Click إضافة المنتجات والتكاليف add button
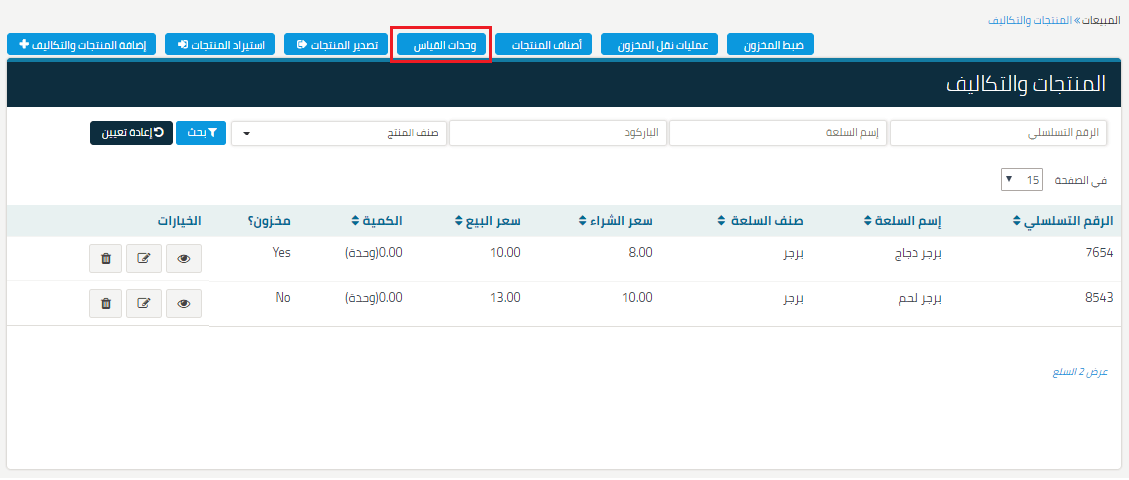 coord(82,45)
